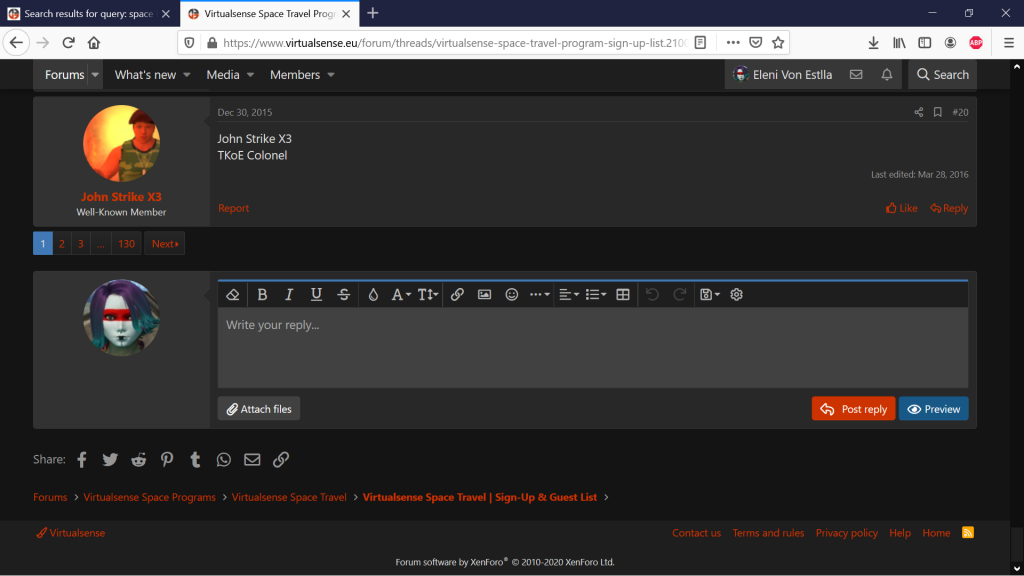
Task: Expand the page jump ellipsis
Action: 101,244
